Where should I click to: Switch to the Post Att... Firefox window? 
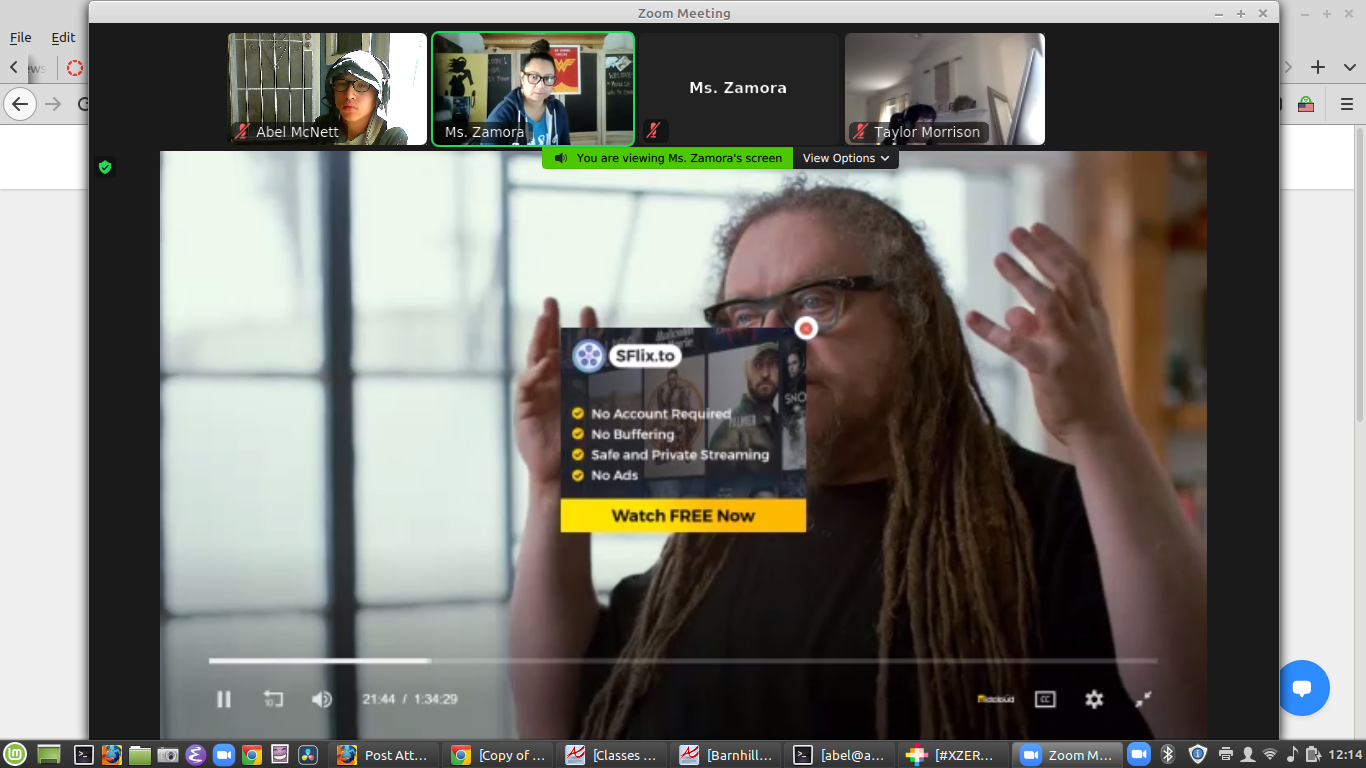(x=386, y=755)
